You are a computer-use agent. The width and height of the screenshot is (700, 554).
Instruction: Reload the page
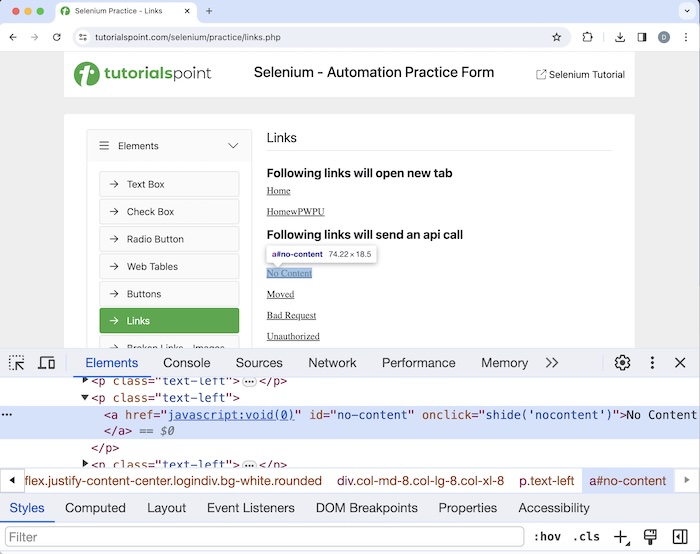[x=57, y=37]
